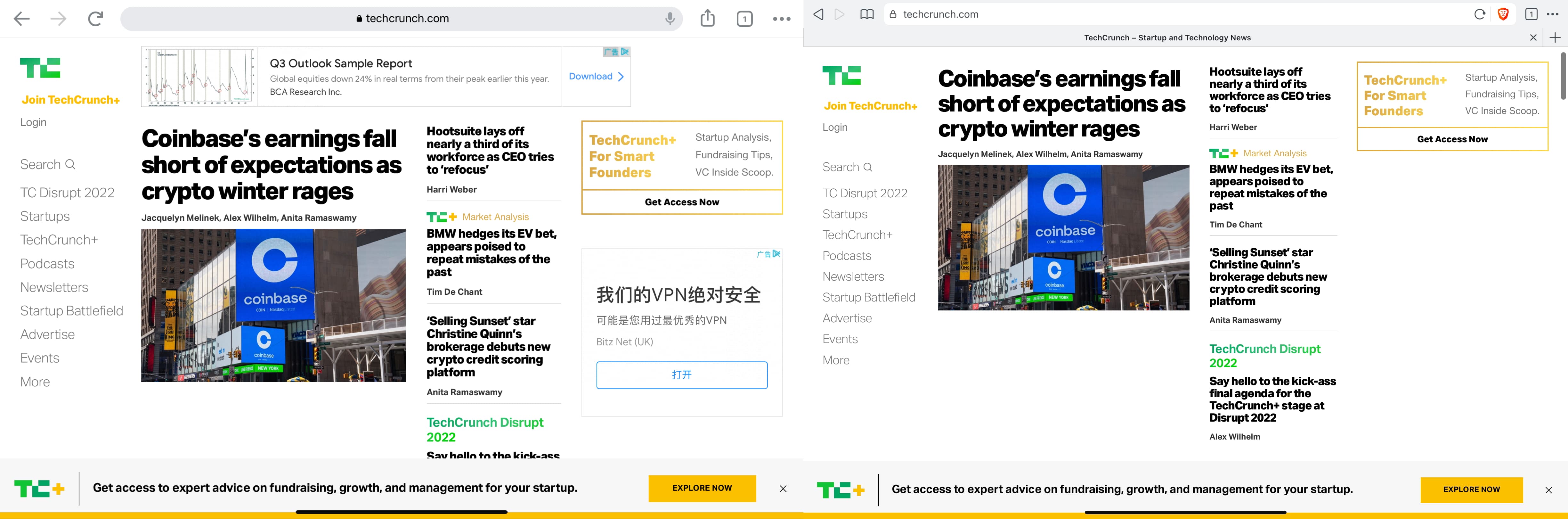Click TC logo in left browser
The height and width of the screenshot is (519, 1568).
[40, 68]
